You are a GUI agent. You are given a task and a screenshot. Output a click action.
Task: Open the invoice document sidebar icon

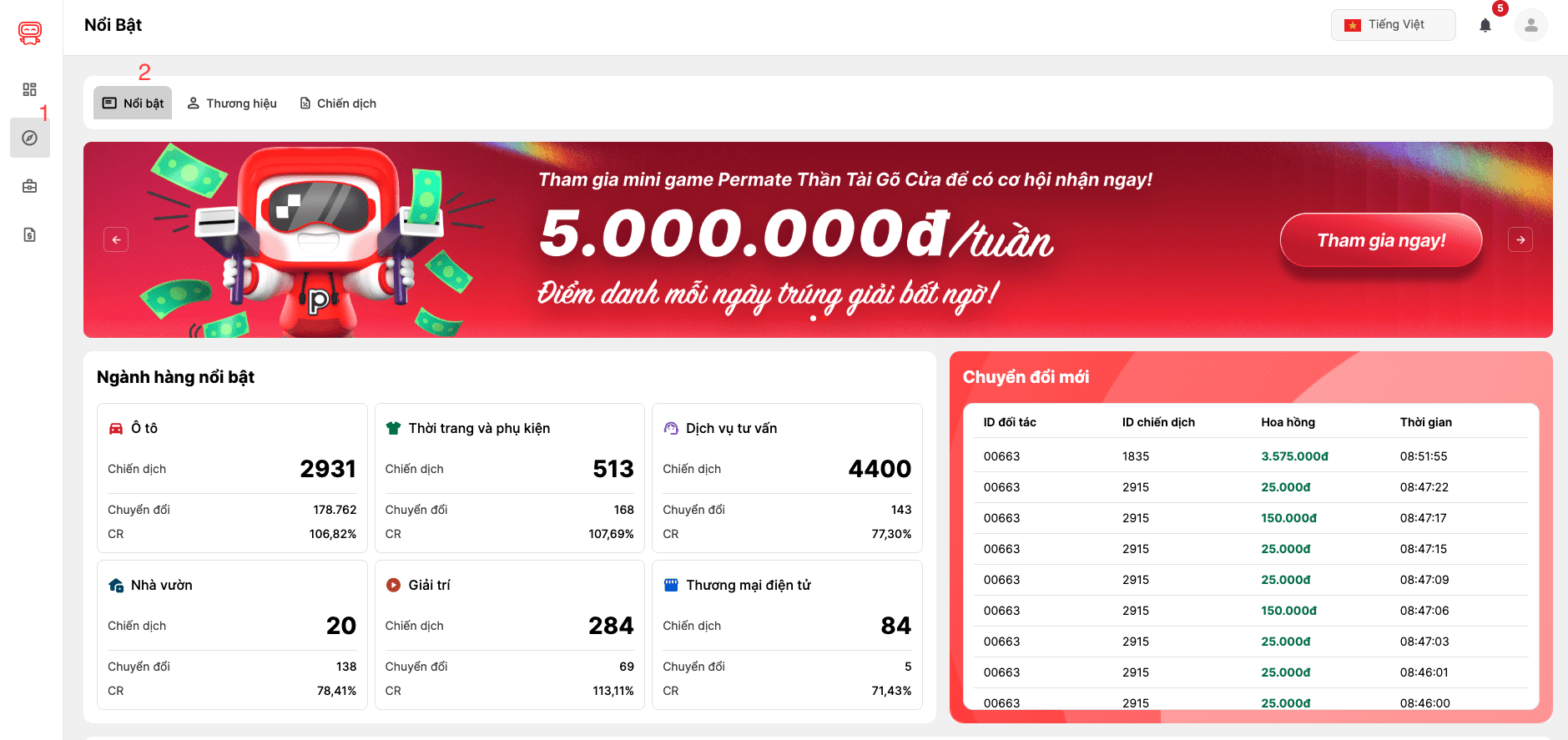[x=30, y=234]
